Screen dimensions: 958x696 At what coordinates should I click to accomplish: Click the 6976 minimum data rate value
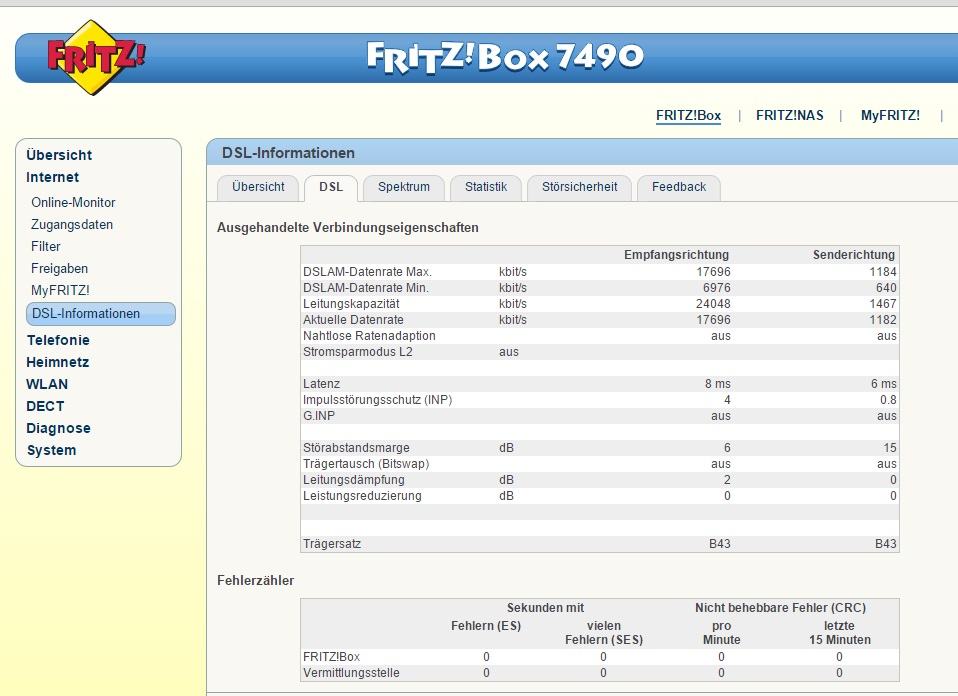pos(717,287)
